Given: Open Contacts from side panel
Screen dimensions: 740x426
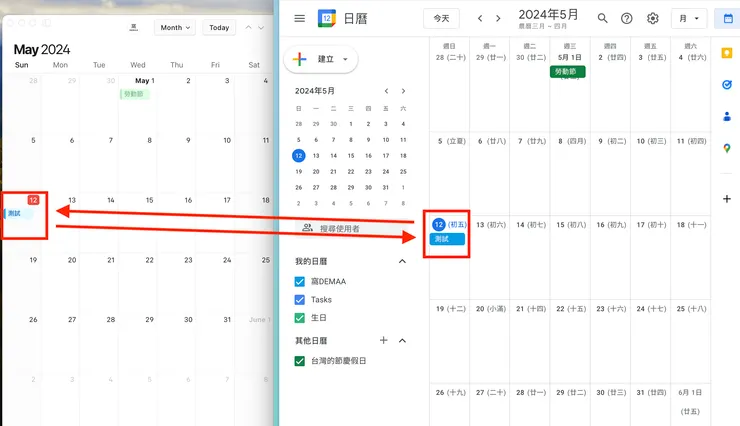Looking at the screenshot, I should point(727,116).
